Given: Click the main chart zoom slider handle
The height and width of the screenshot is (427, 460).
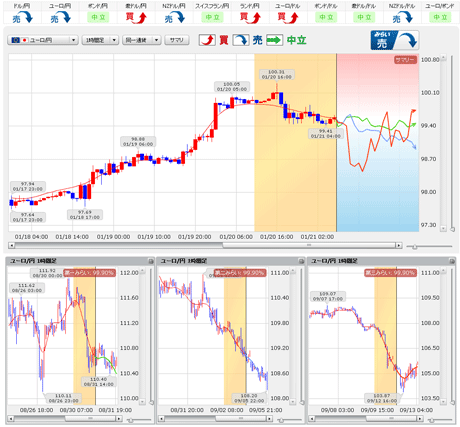Looking at the screenshot, I should 415,247.
